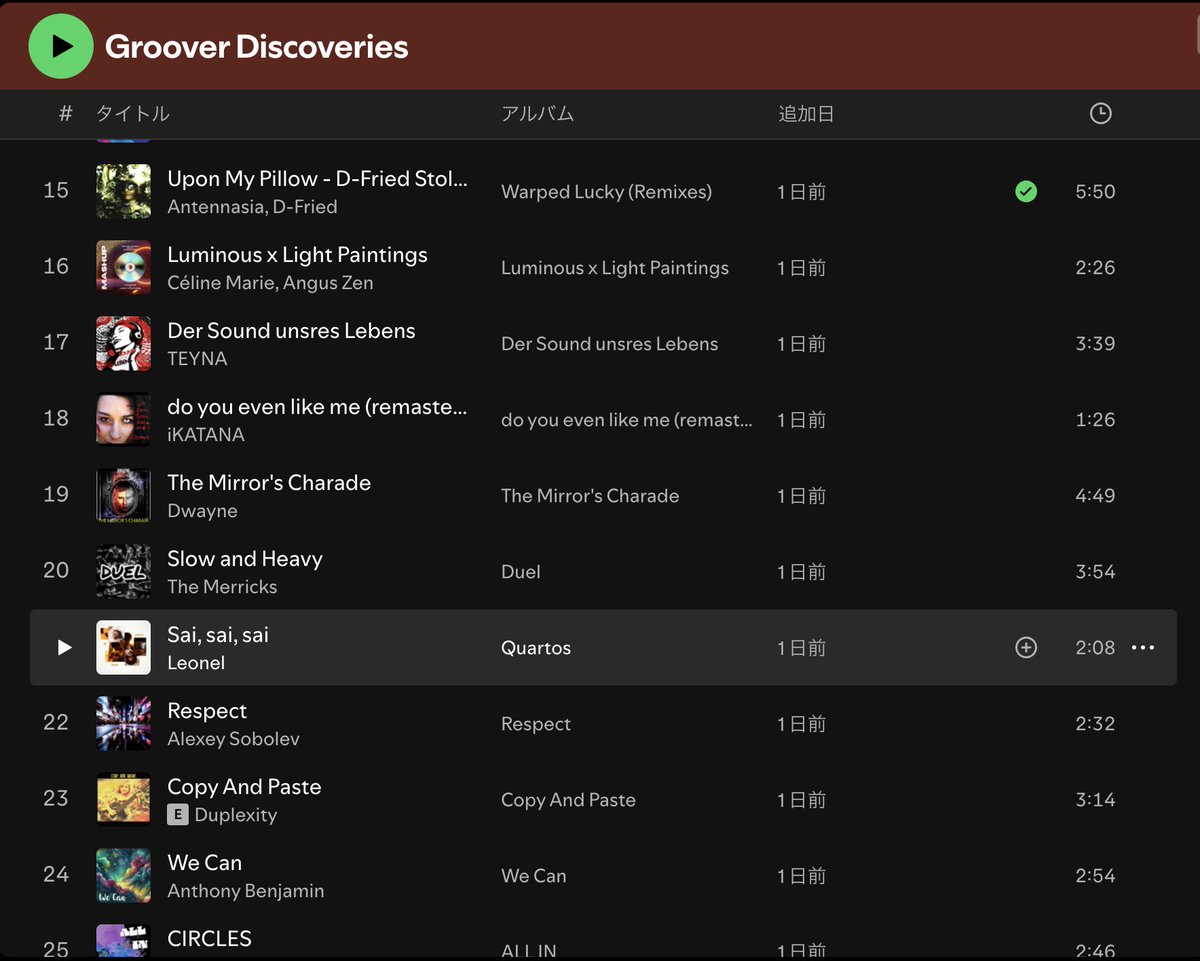Open the artist Alexey Sobolev
The image size is (1200, 961).
(x=233, y=739)
